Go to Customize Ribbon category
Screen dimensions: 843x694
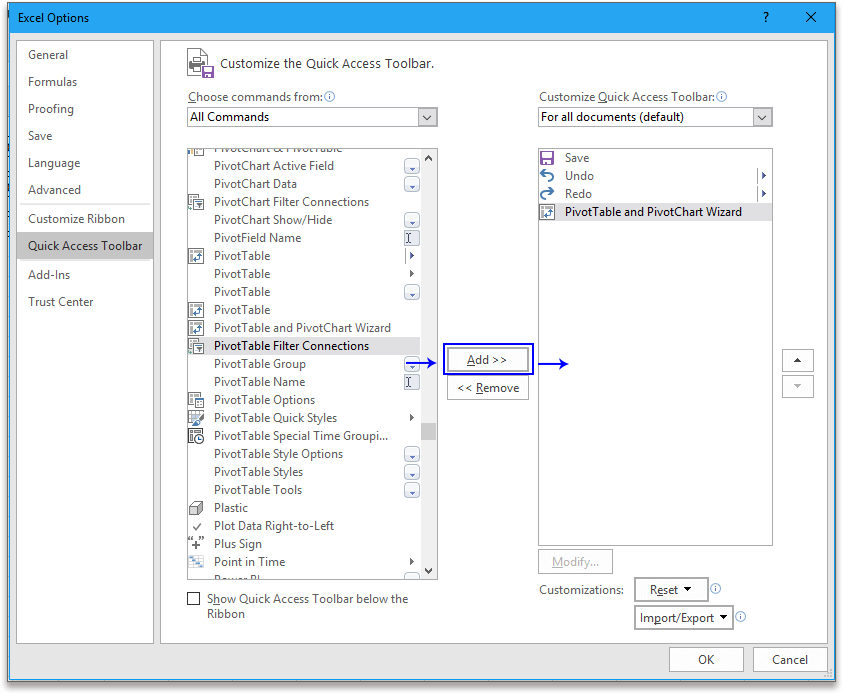tap(84, 219)
